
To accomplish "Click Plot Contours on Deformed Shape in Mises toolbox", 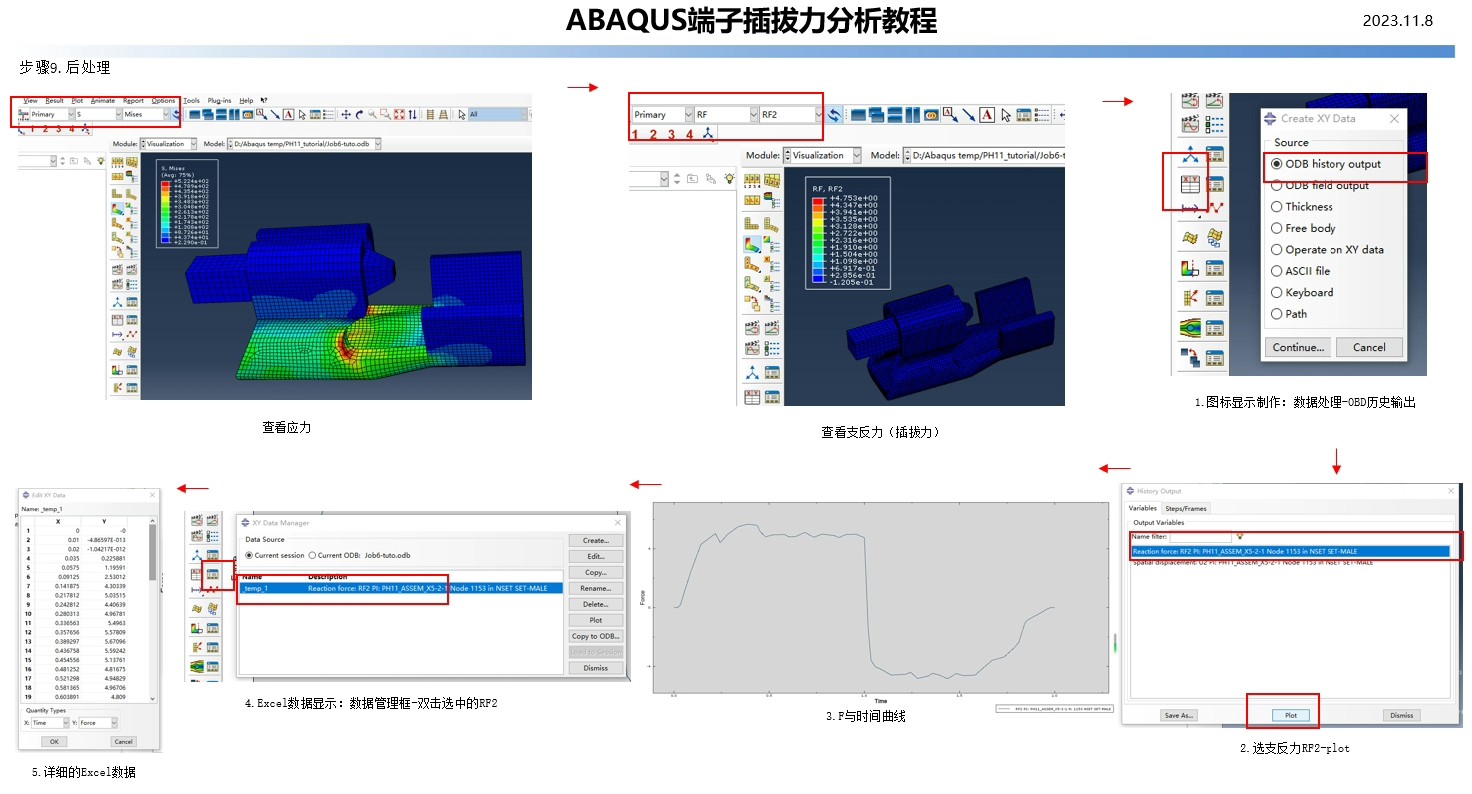I will [117, 208].
